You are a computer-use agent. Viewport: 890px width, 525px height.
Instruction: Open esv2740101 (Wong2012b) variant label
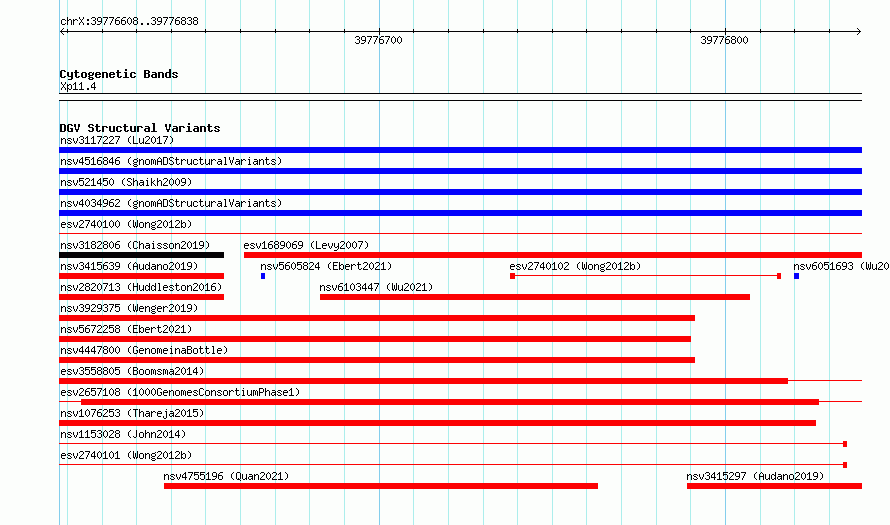(x=126, y=455)
